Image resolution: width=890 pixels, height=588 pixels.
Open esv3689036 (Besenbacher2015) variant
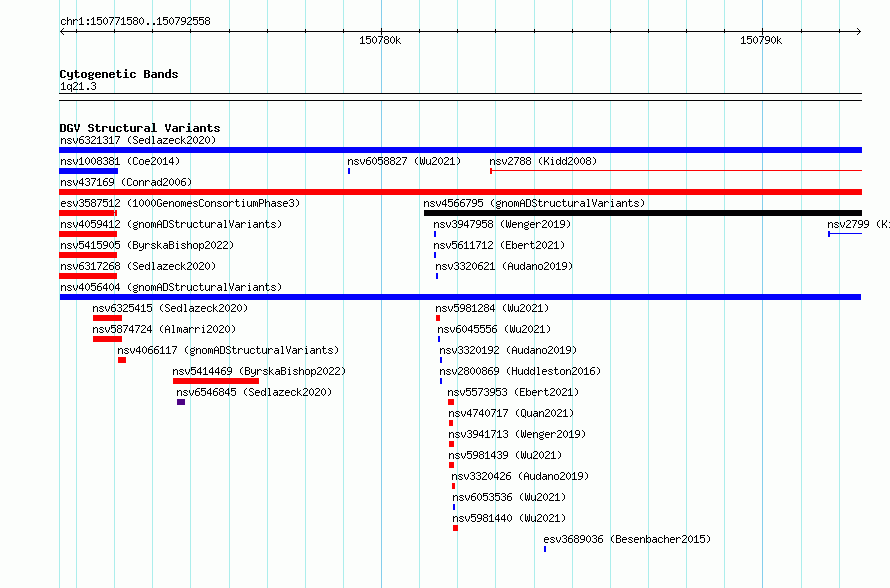[627, 539]
